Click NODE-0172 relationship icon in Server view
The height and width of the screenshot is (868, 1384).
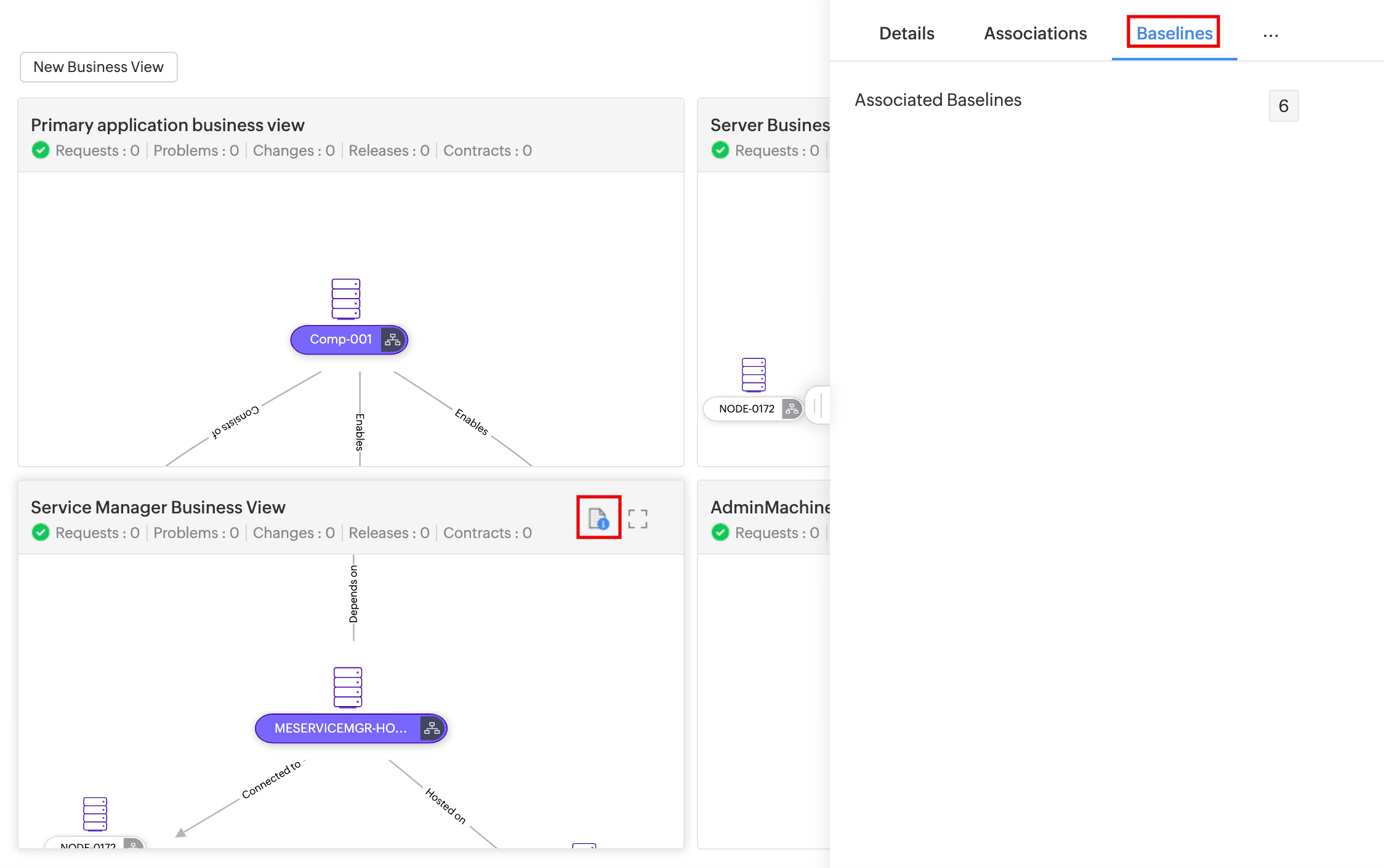[x=792, y=409]
